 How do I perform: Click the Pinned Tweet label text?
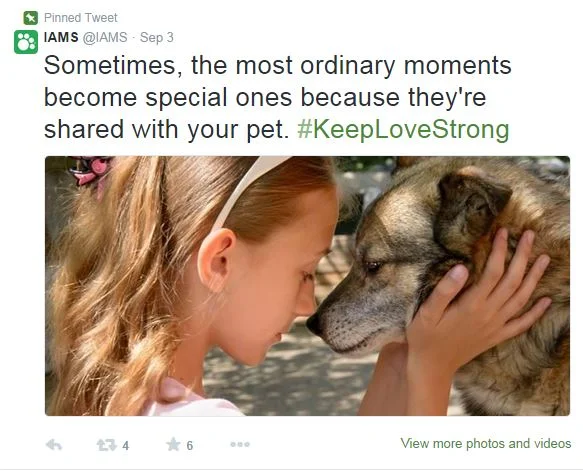pyautogui.click(x=81, y=17)
